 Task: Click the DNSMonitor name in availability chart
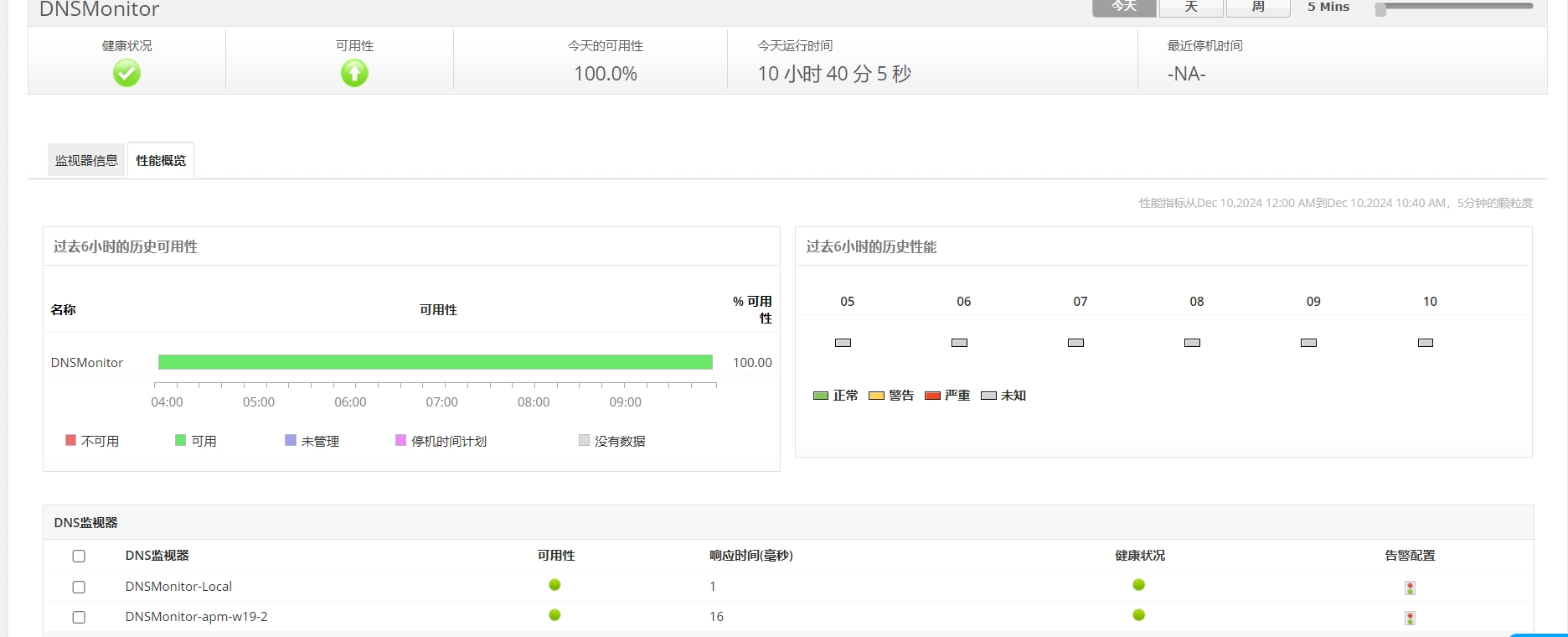point(87,363)
